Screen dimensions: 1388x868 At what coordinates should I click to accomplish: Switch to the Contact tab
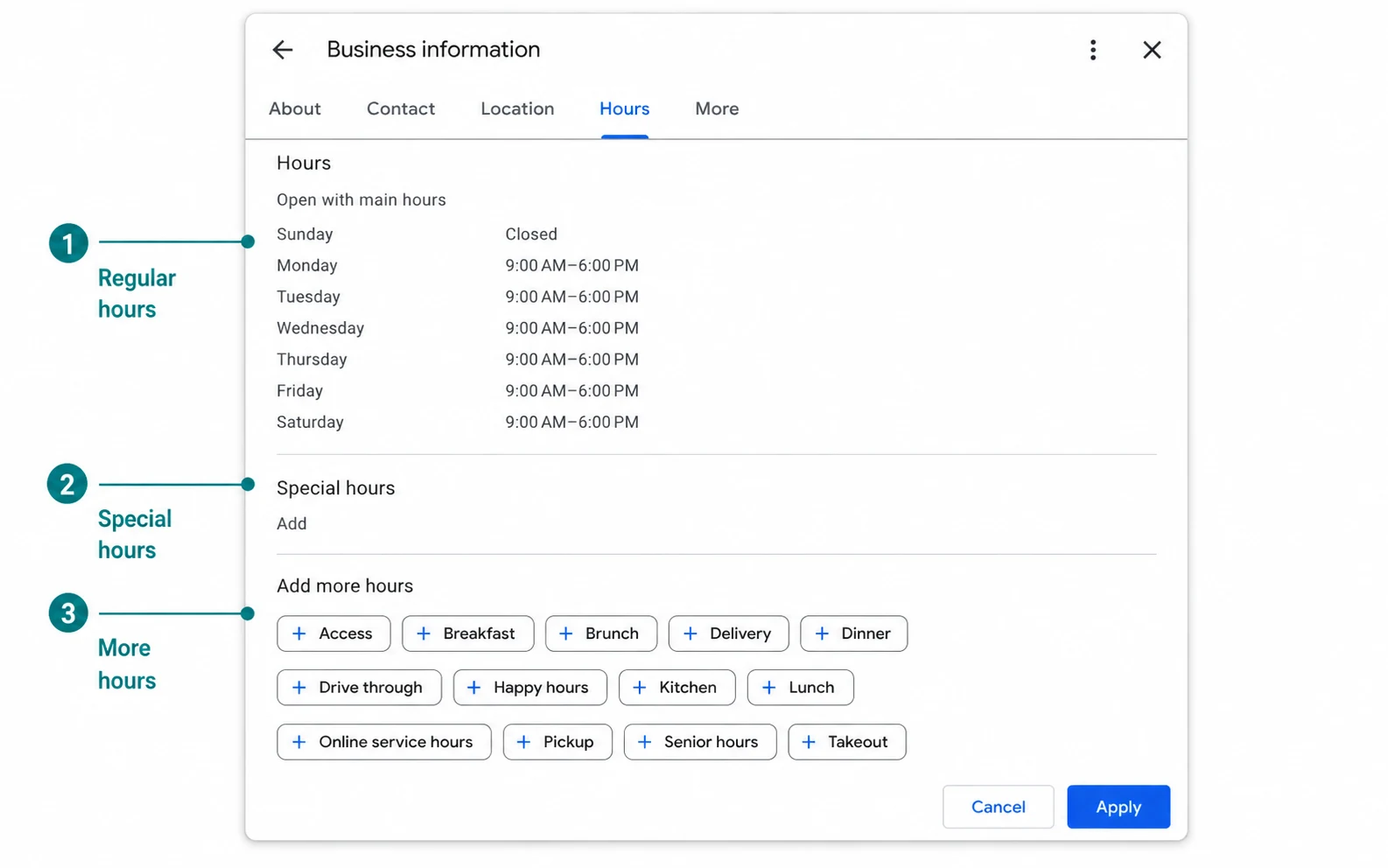pyautogui.click(x=401, y=108)
